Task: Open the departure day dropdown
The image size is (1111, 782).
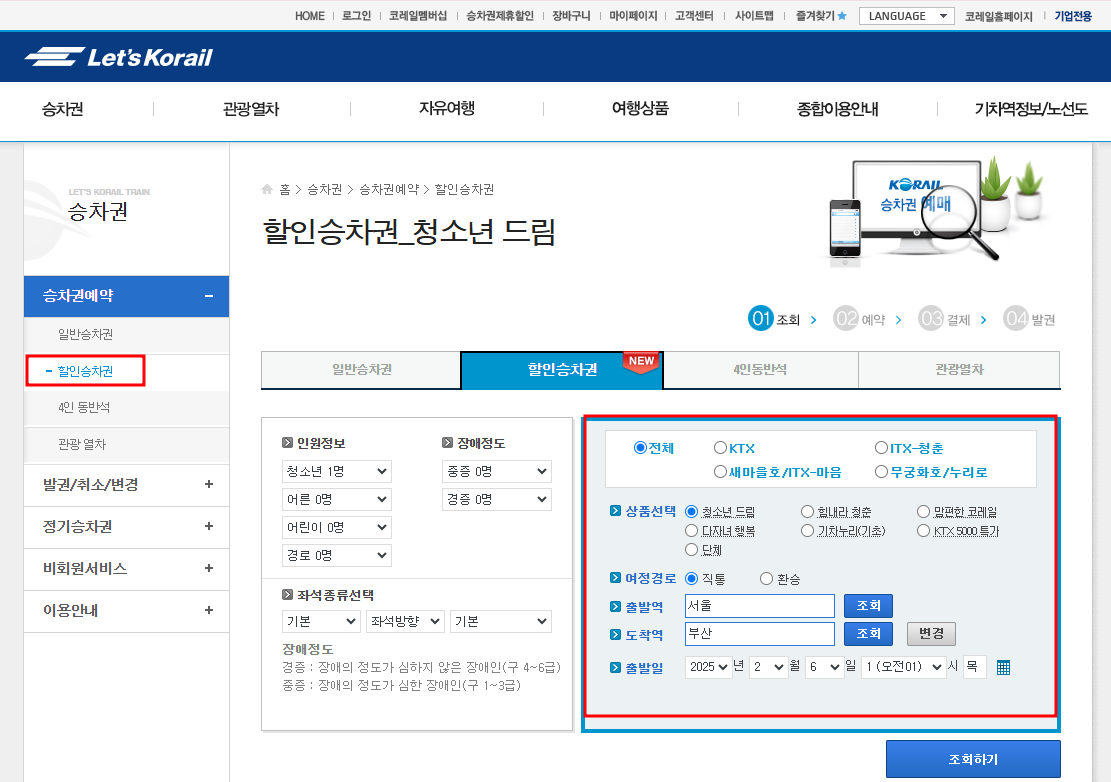Action: pyautogui.click(x=825, y=667)
